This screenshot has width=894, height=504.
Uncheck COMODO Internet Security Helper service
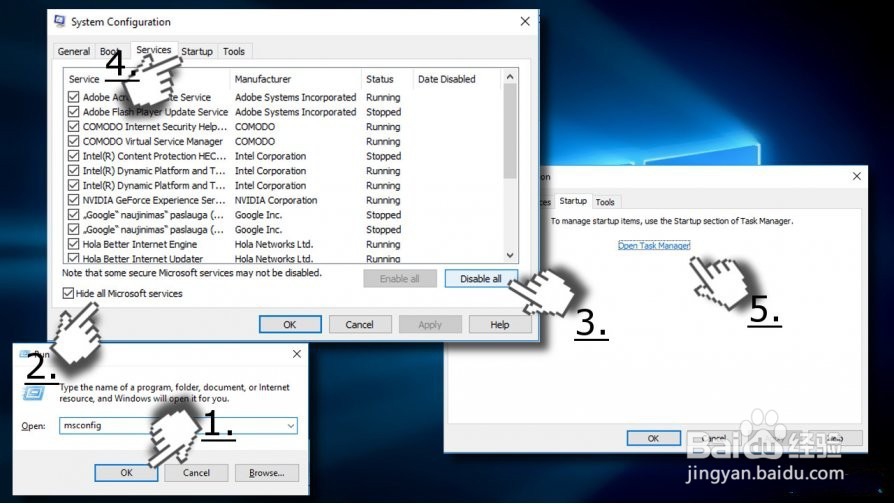coord(74,127)
